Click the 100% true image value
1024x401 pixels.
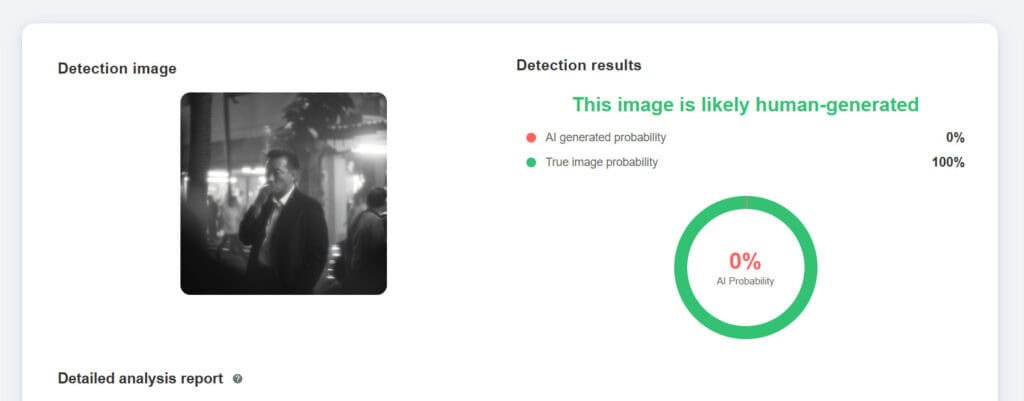tap(947, 163)
